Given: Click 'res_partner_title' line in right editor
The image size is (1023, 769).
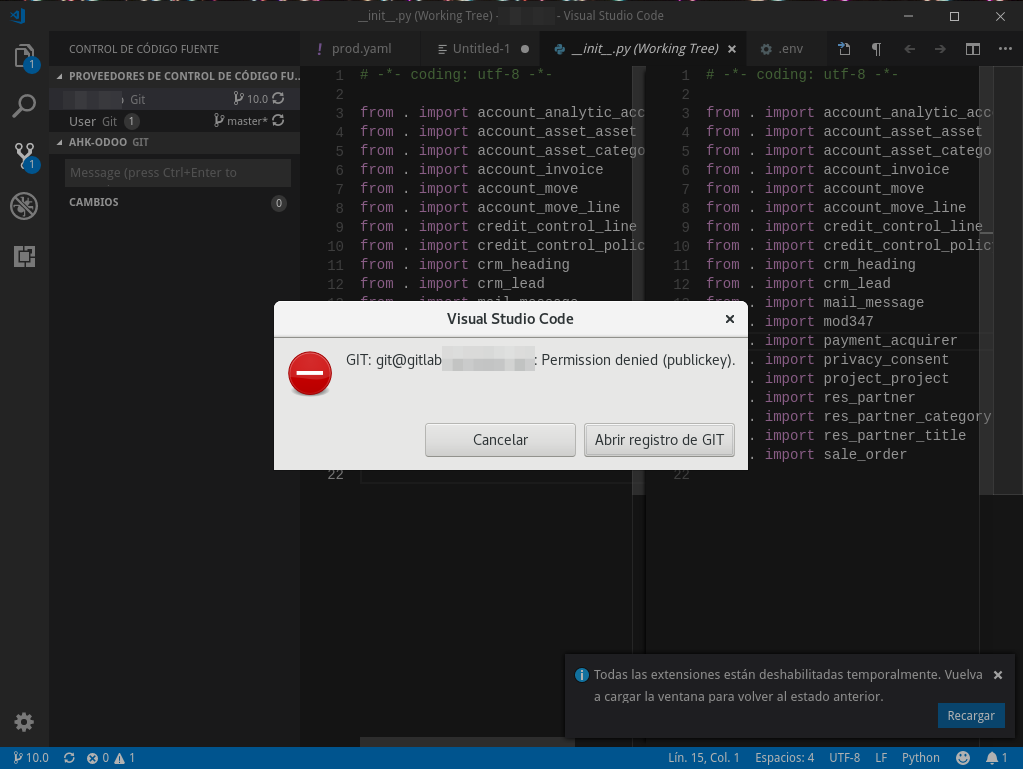Looking at the screenshot, I should coord(865,436).
